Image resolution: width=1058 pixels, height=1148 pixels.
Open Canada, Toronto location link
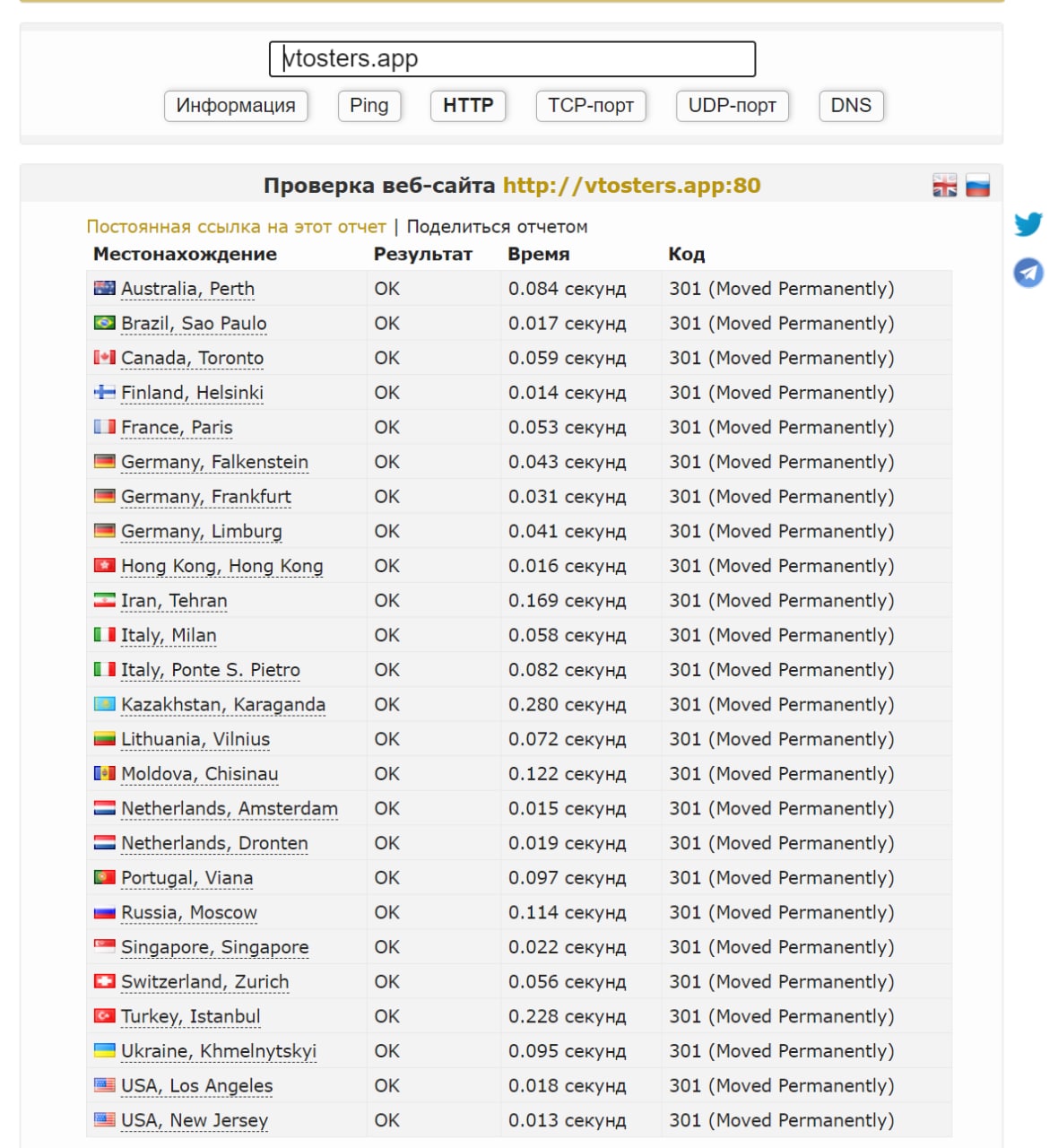[193, 358]
